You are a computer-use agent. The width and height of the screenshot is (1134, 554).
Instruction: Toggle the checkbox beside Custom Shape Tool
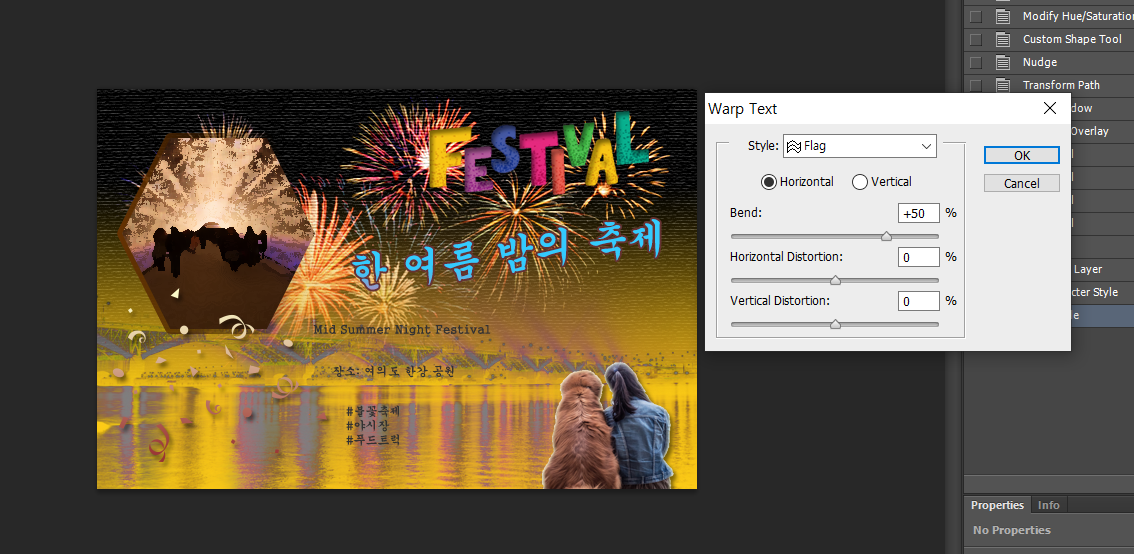[976, 40]
